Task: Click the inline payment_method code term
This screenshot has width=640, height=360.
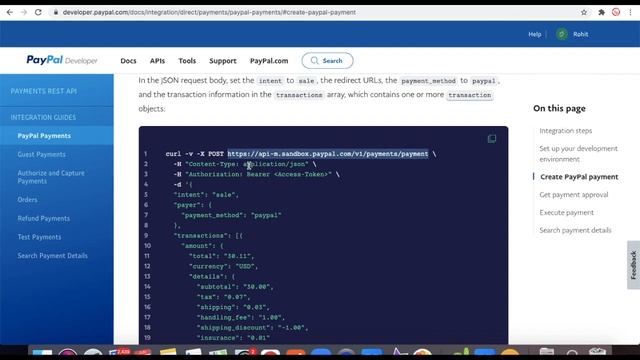Action: click(428, 81)
